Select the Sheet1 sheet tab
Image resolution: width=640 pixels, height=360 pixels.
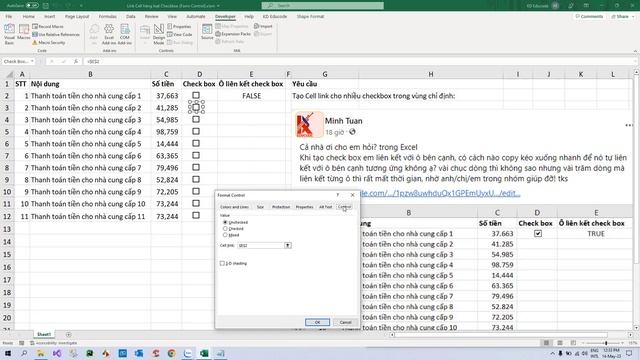pyautogui.click(x=44, y=334)
